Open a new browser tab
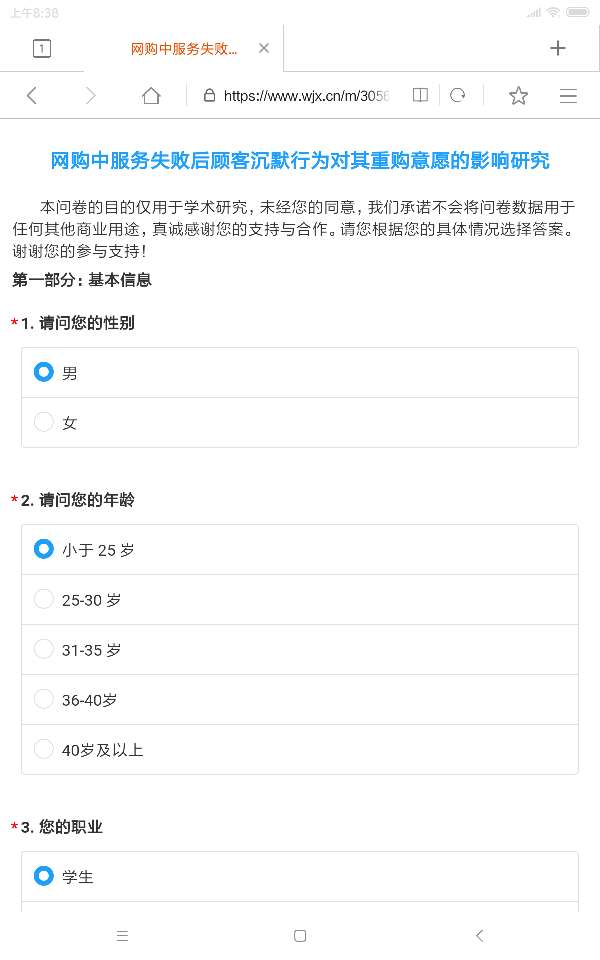This screenshot has height=960, width=600. click(x=558, y=48)
